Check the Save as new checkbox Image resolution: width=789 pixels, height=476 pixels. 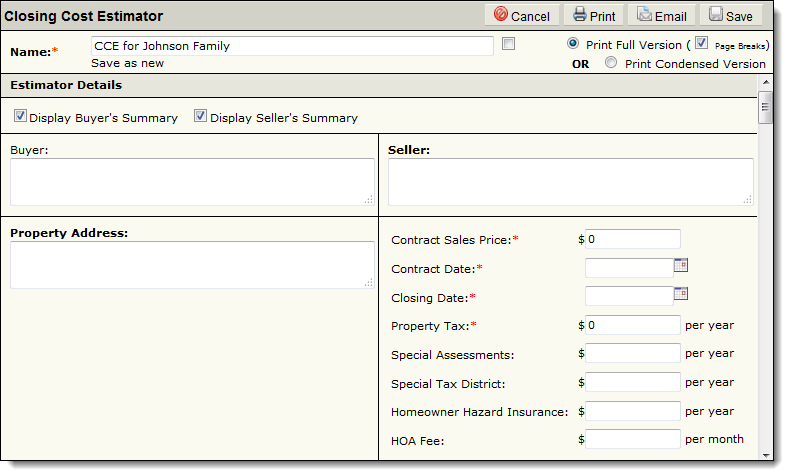[509, 44]
